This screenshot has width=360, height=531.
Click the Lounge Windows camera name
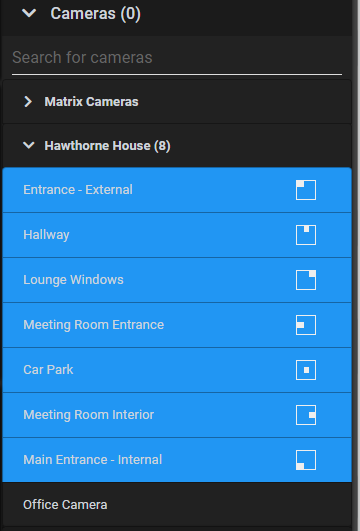point(73,280)
